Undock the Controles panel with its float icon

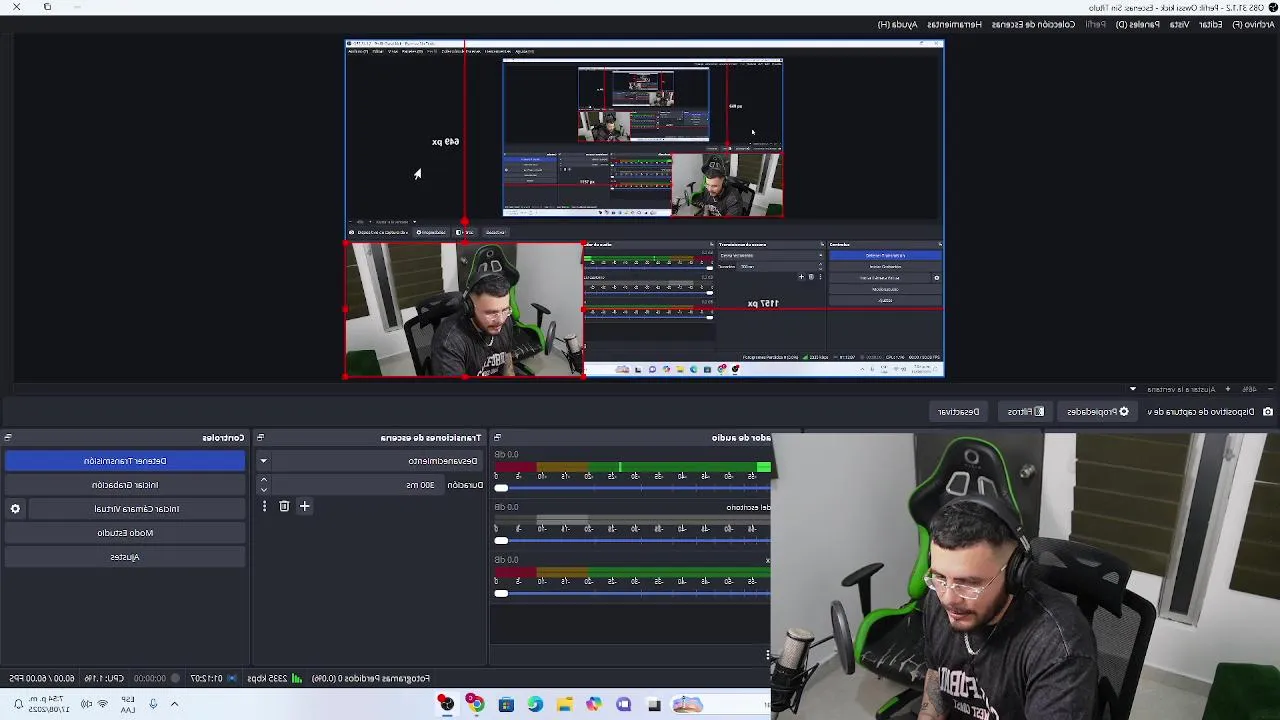8,437
